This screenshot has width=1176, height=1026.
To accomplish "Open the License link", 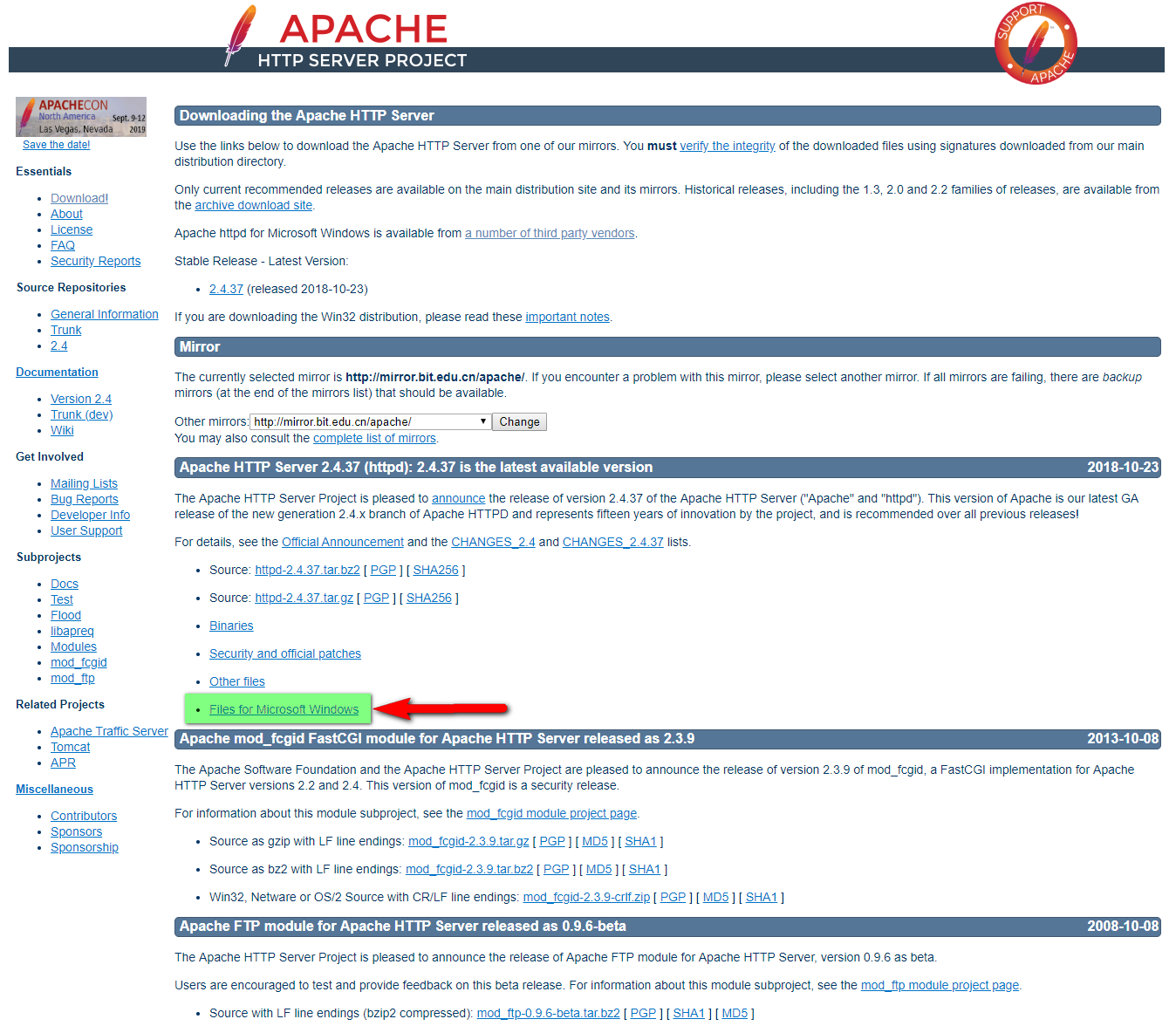I will (x=72, y=229).
